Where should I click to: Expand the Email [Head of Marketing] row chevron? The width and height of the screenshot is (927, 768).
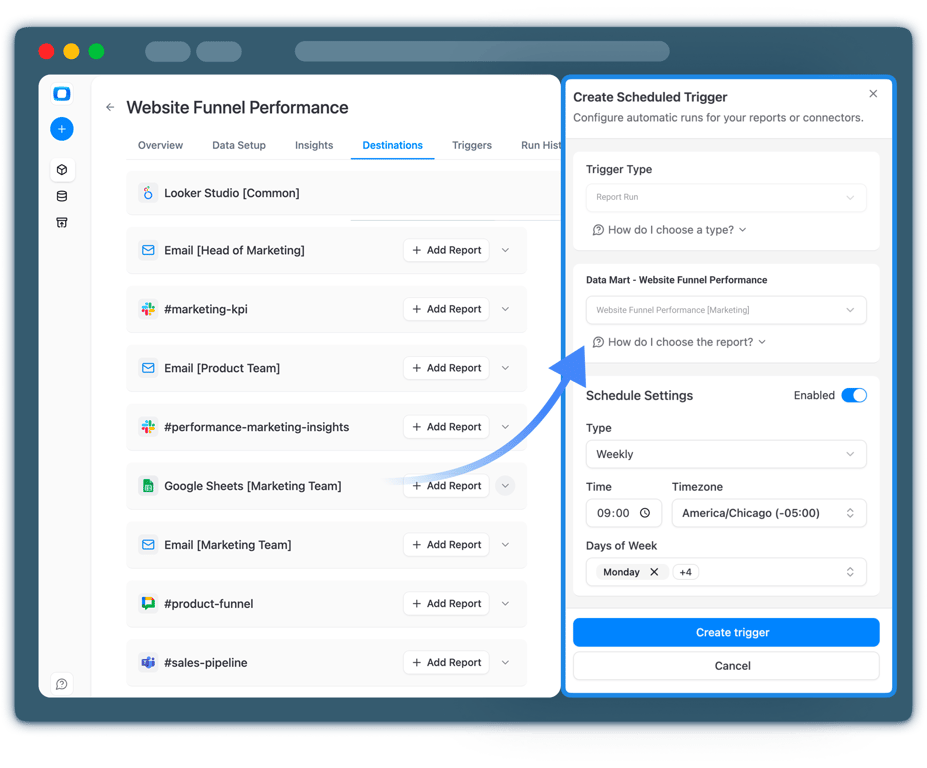tap(505, 250)
